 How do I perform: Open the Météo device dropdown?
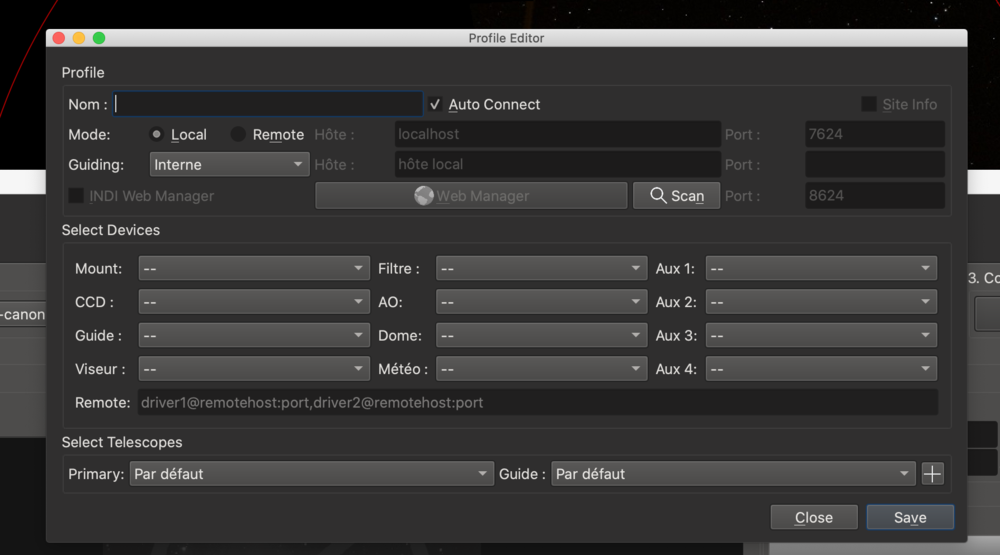[541, 369]
